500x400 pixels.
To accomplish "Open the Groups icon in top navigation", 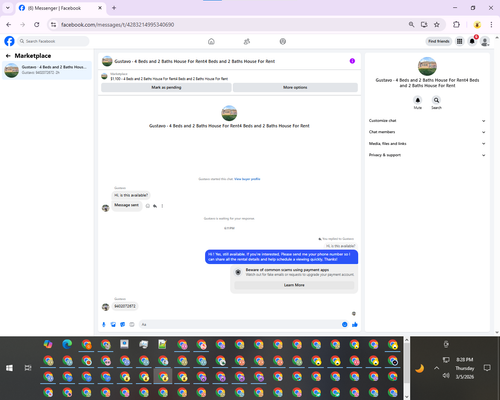I will click(283, 41).
